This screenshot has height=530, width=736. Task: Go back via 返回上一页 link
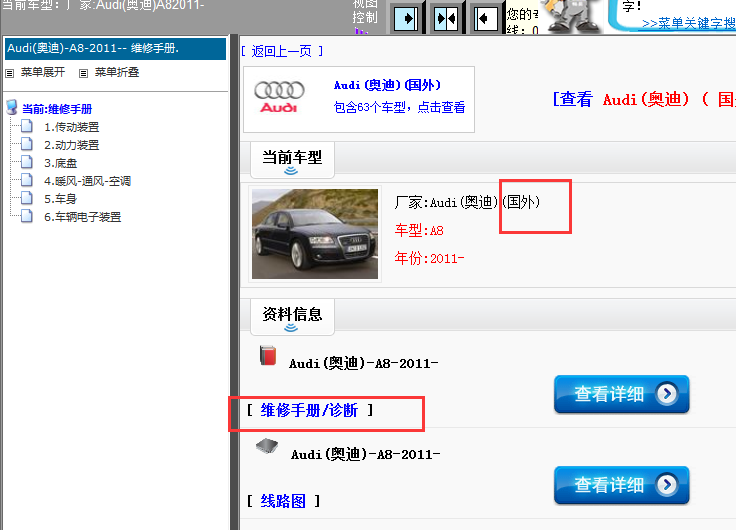click(282, 51)
